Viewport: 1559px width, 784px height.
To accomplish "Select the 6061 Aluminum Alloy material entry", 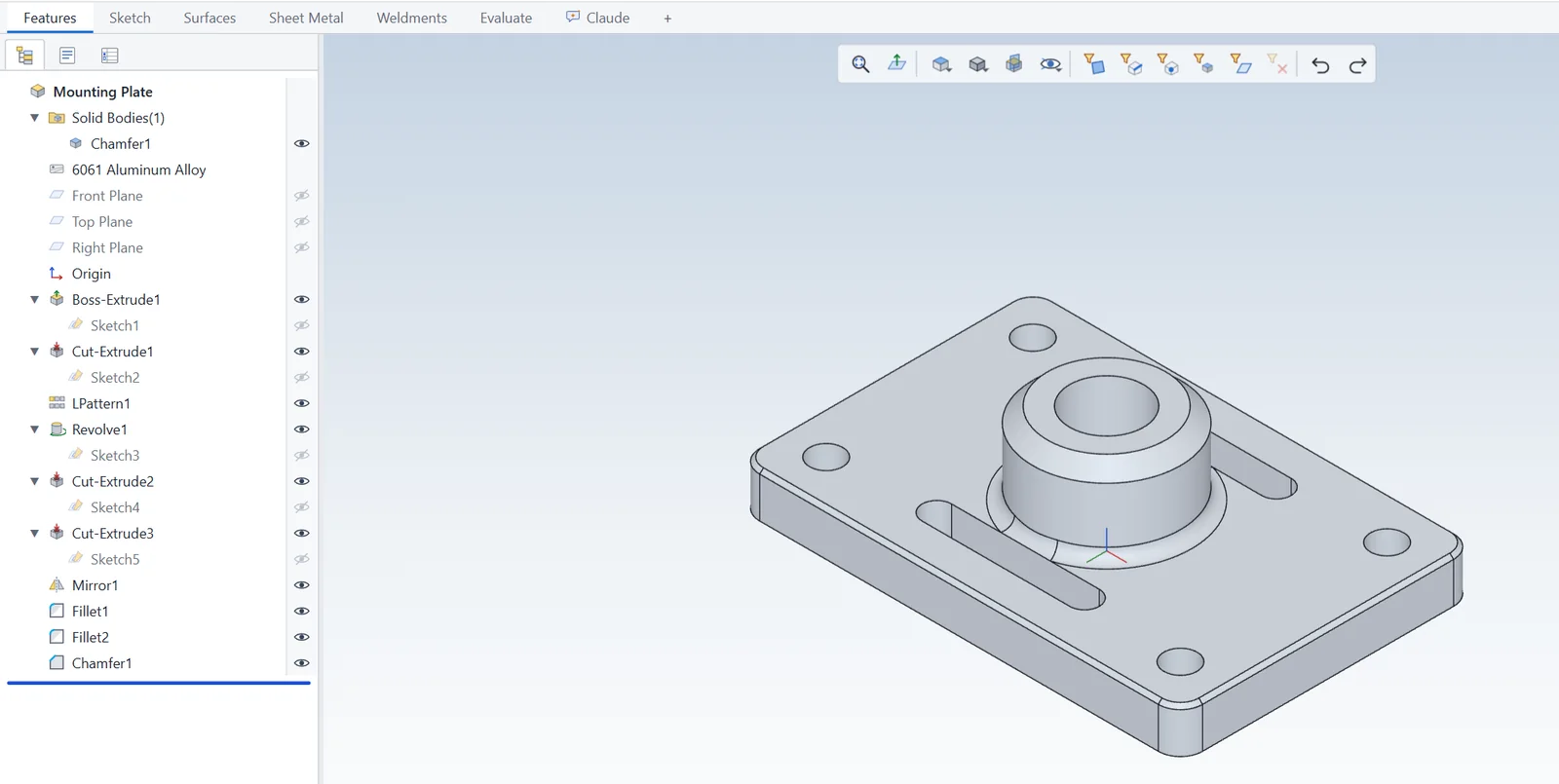I will coord(139,169).
